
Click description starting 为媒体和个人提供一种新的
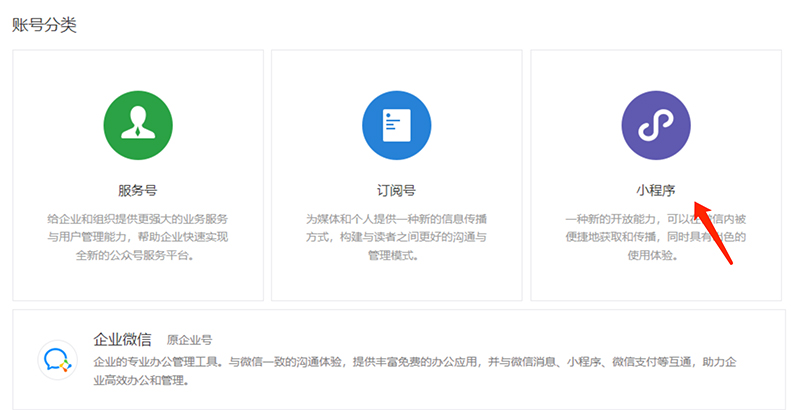[396, 237]
